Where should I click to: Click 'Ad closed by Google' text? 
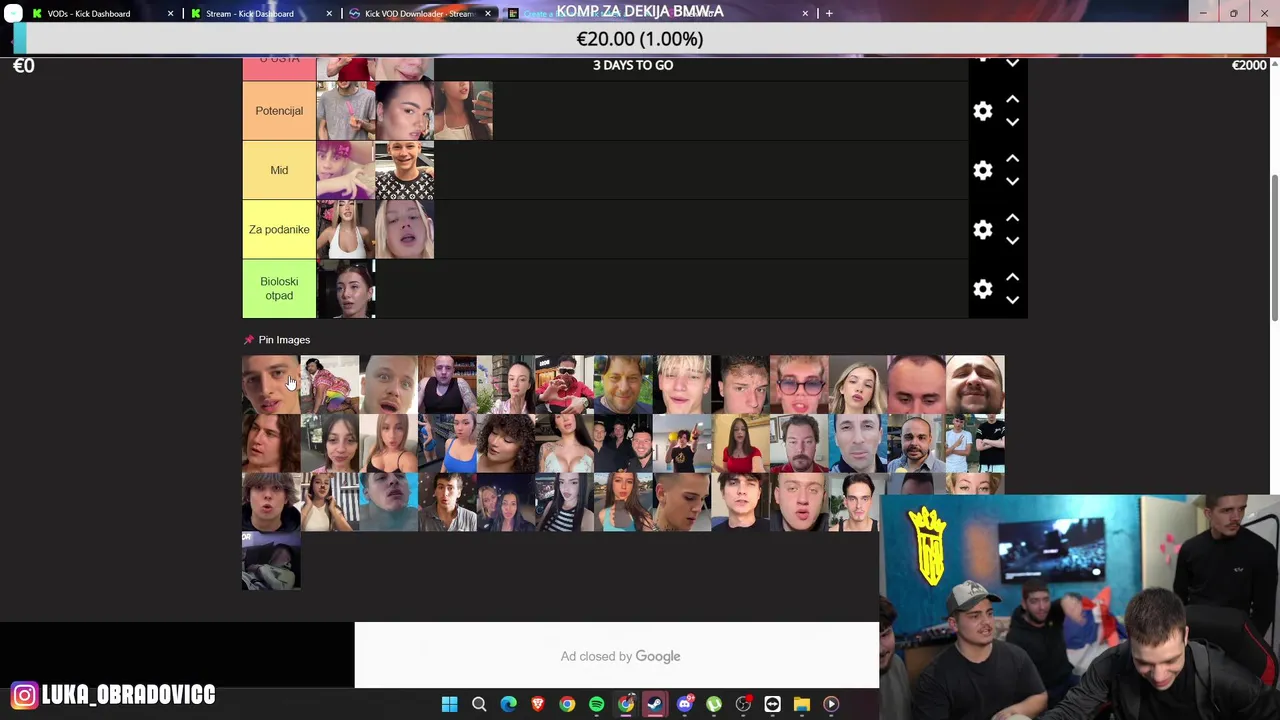click(620, 656)
